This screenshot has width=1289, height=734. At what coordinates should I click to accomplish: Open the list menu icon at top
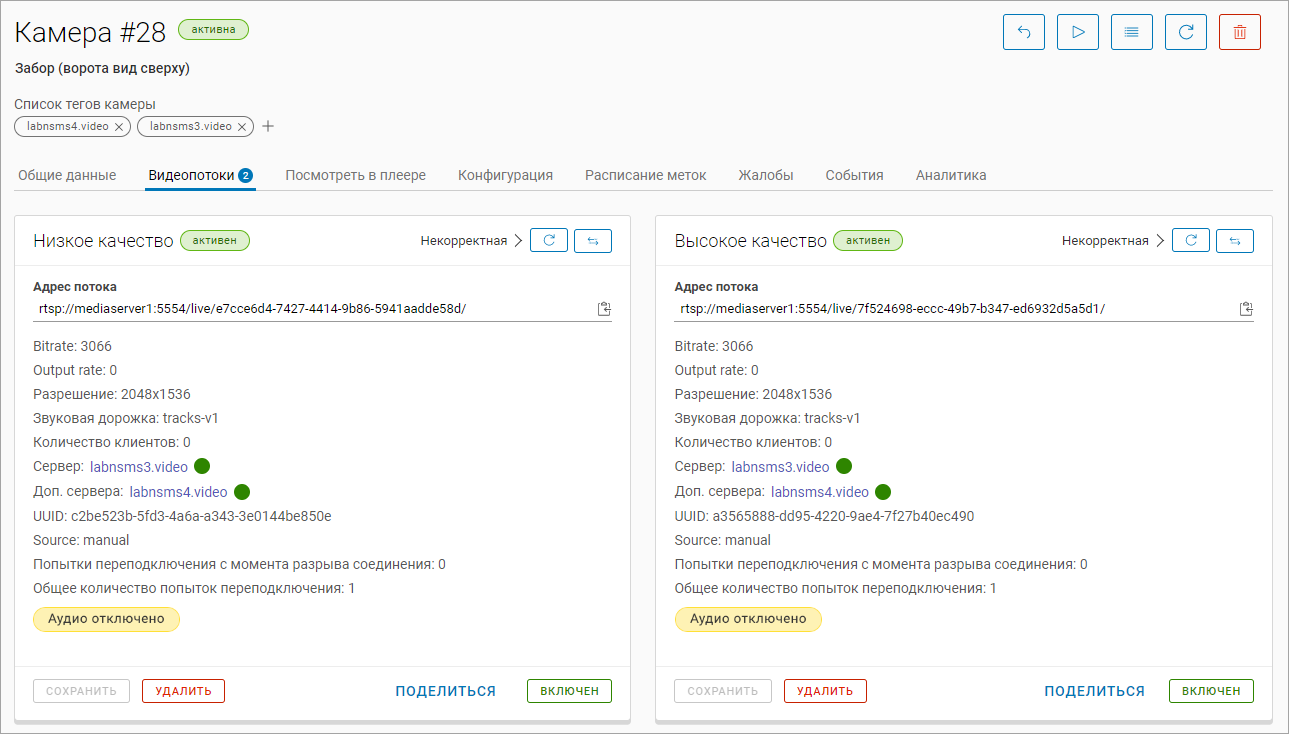coord(1132,32)
